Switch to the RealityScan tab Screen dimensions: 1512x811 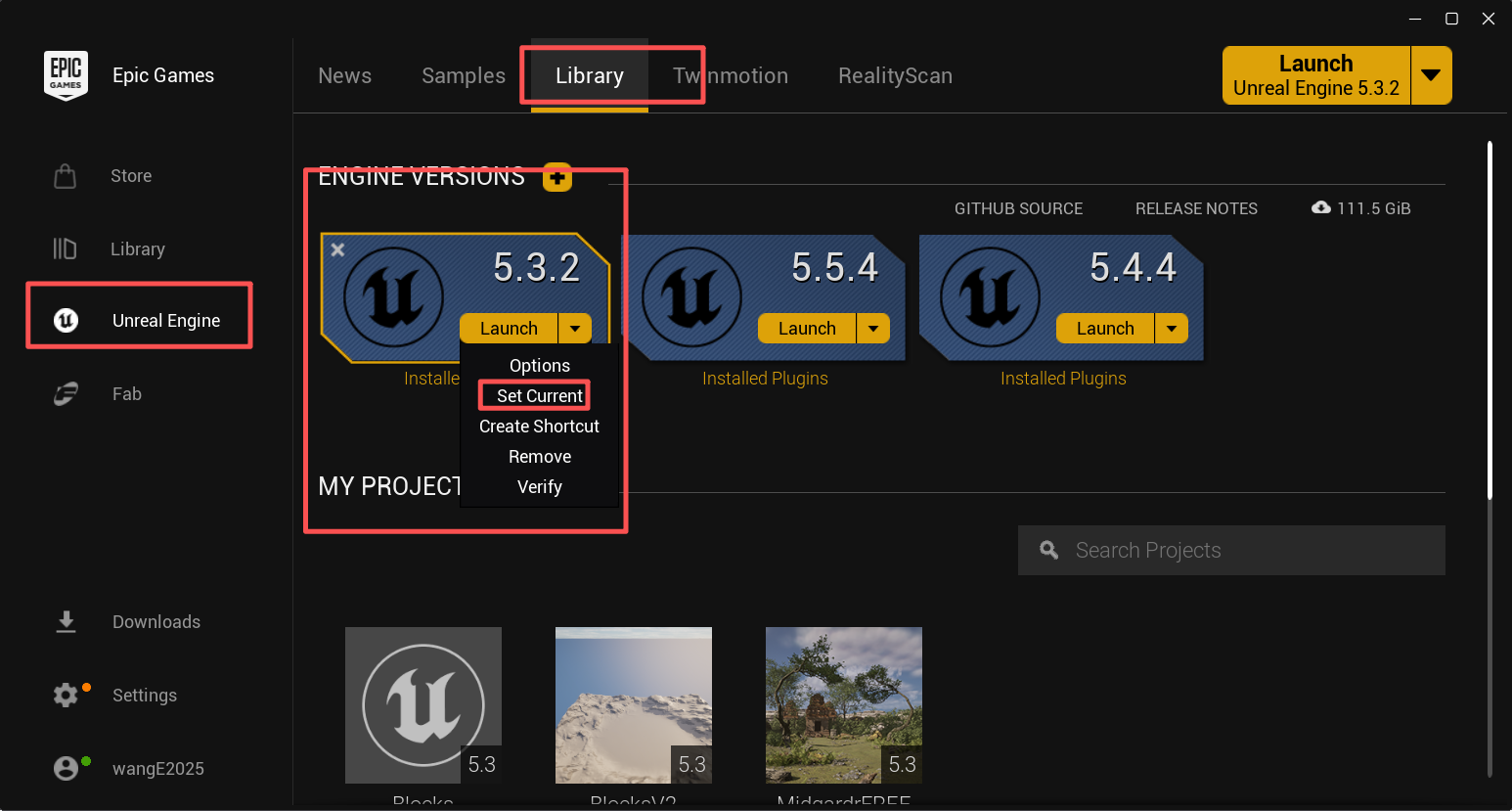click(895, 75)
